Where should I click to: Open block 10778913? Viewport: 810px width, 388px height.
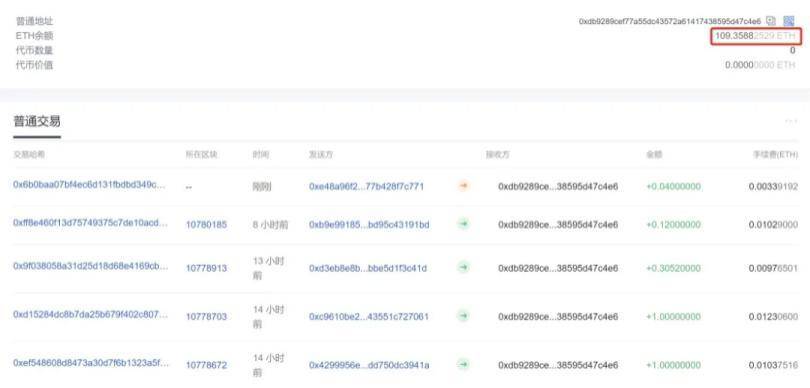tap(206, 268)
